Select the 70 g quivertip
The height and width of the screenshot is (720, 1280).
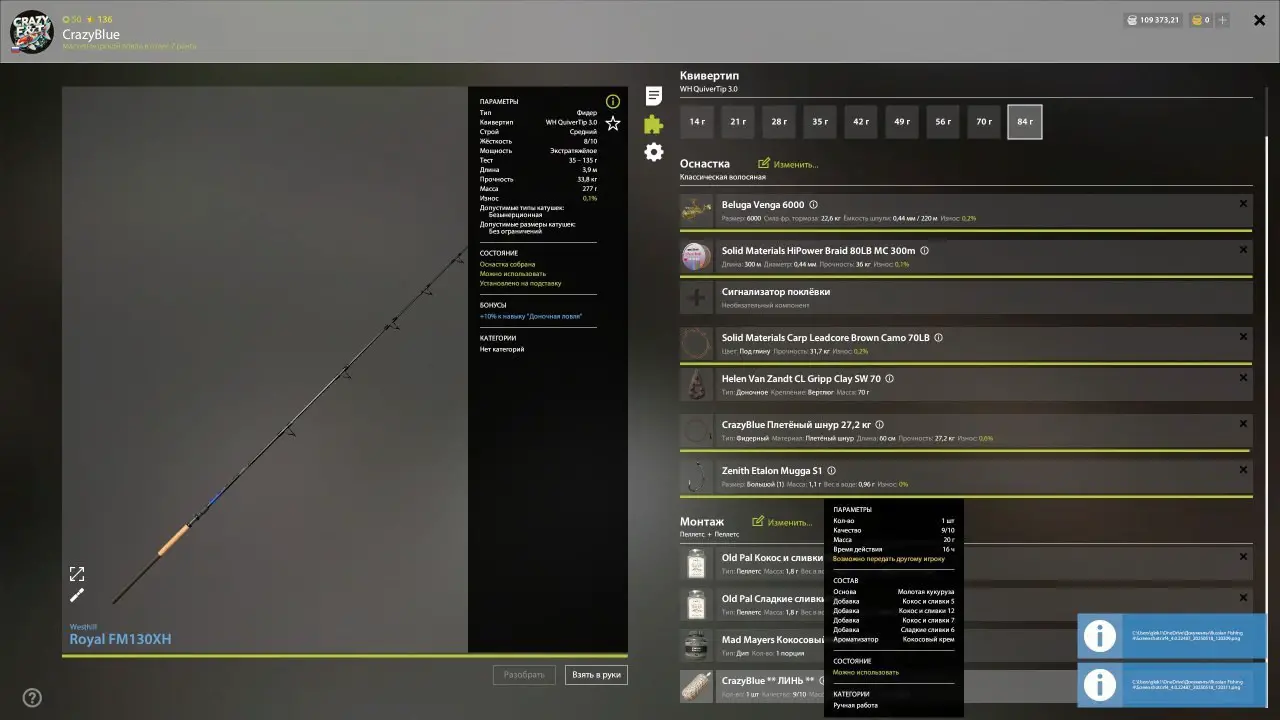pyautogui.click(x=984, y=122)
